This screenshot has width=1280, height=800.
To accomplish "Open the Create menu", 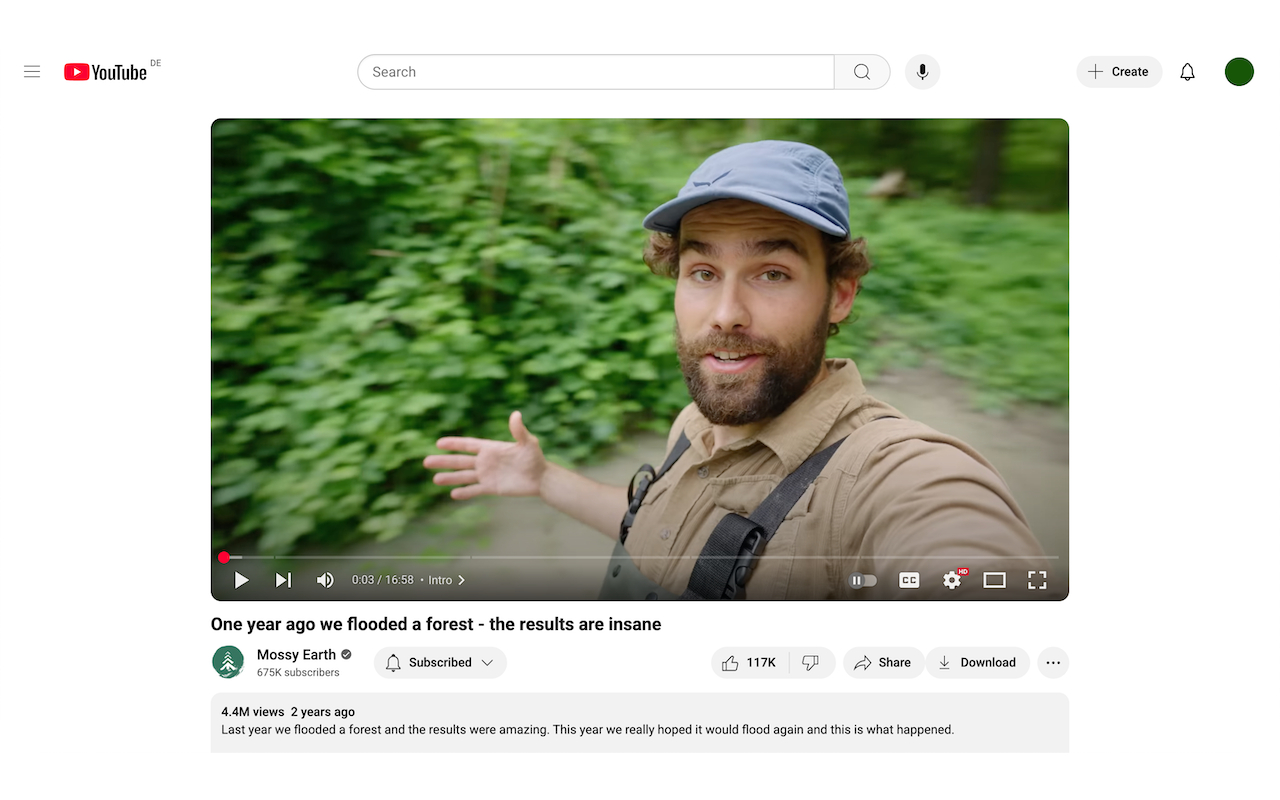I will (1119, 72).
